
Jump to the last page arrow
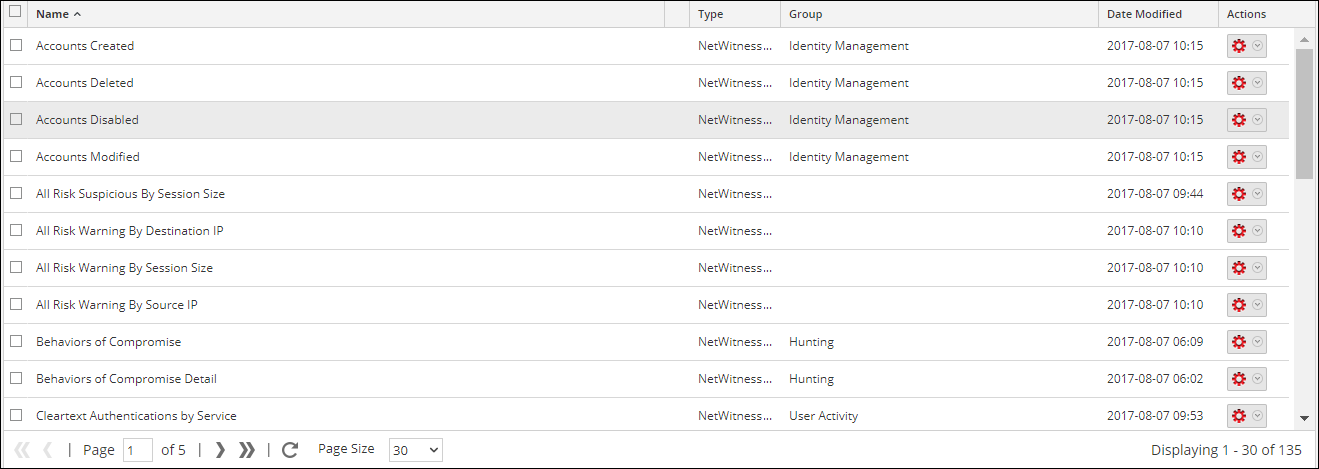click(x=247, y=450)
